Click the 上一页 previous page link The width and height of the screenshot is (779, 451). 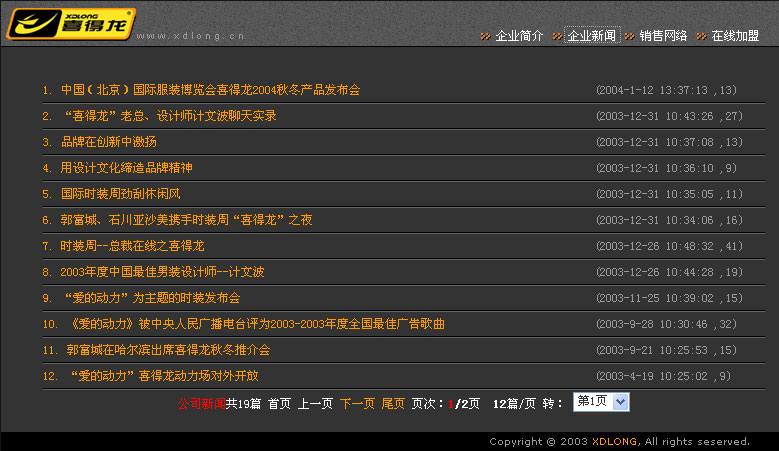click(x=315, y=404)
